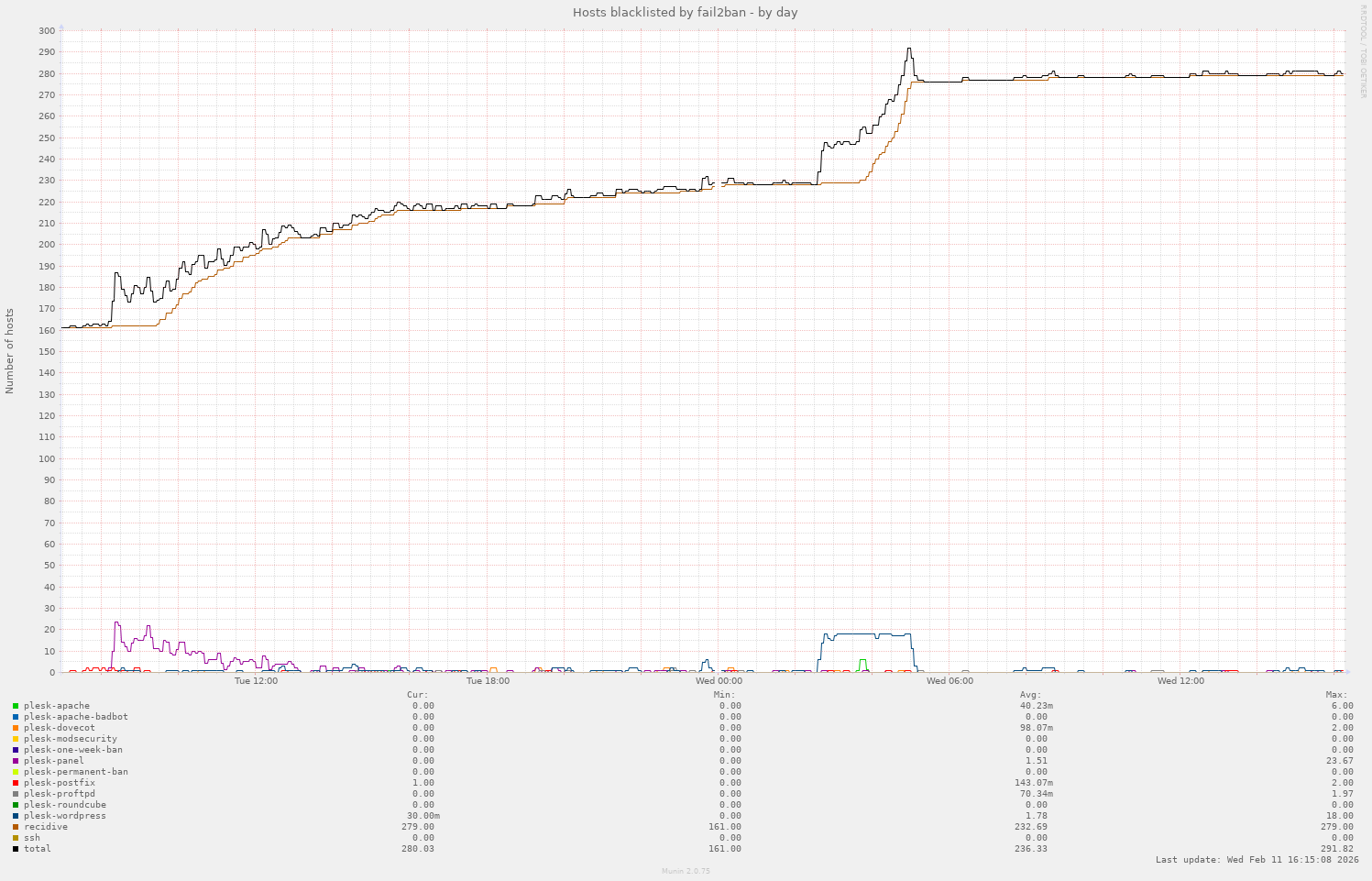Click the 'Last update' timestamp text
This screenshot has width=1372, height=881.
[1257, 860]
